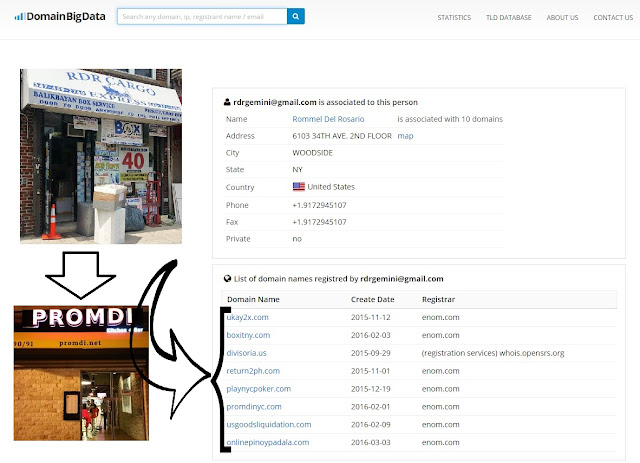This screenshot has width=640, height=463.
Task: Select text 'is associated with 10 domains'
Action: (x=450, y=119)
